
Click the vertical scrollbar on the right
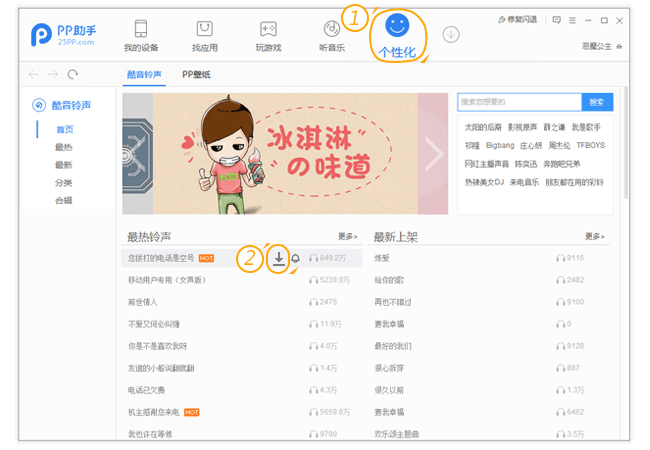point(626,143)
